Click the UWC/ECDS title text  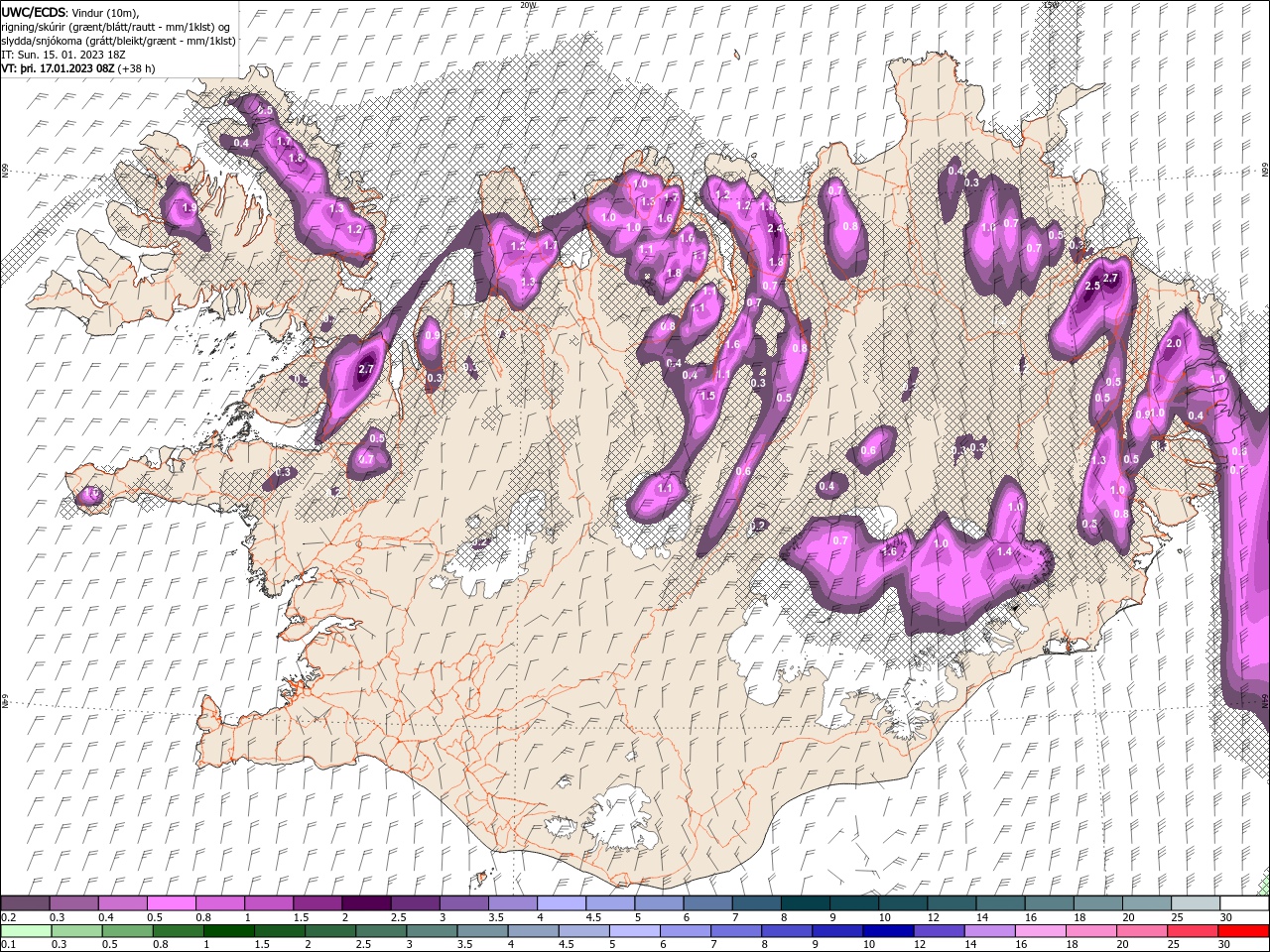pyautogui.click(x=33, y=12)
